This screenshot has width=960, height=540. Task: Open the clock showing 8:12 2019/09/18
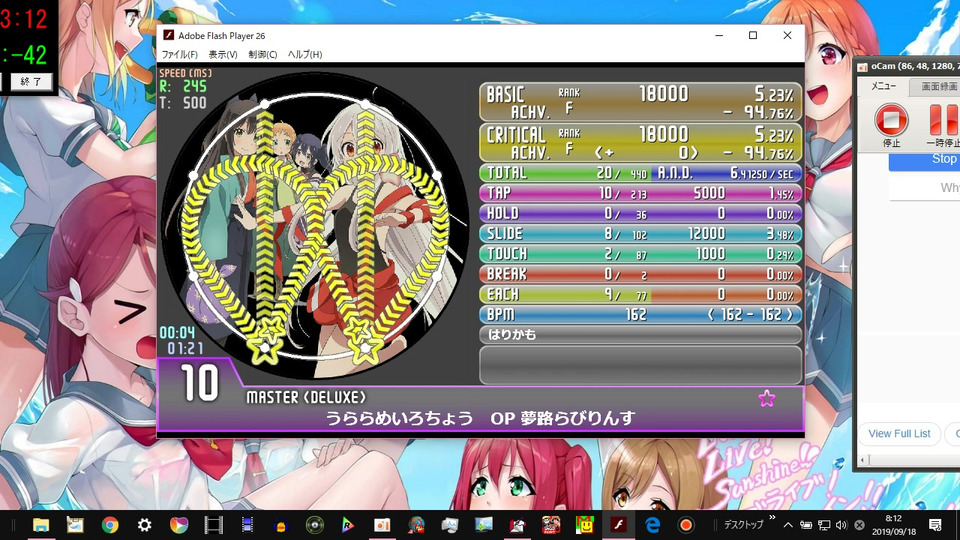pos(894,525)
